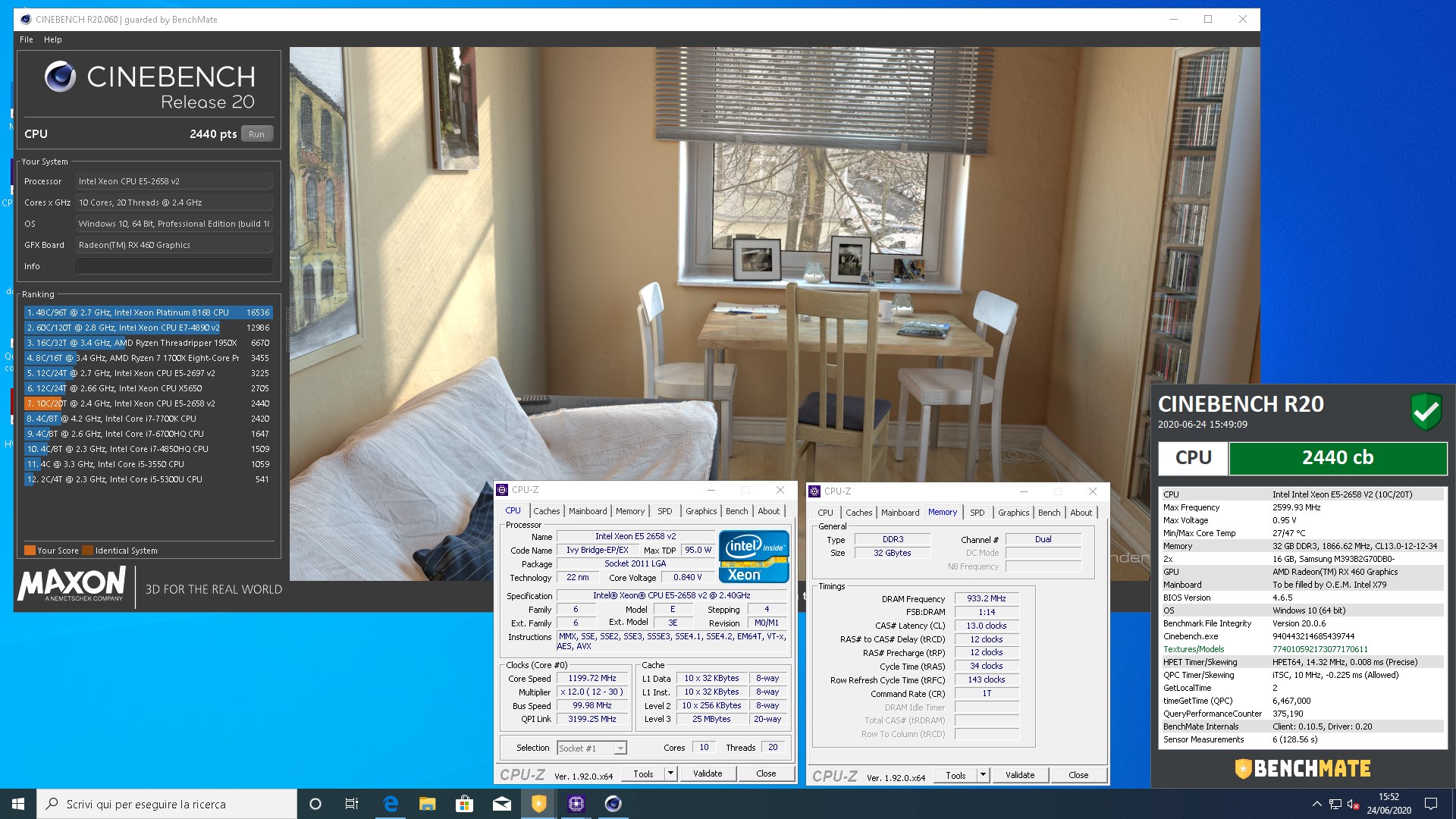
Task: Click the Identical System legend swatch
Action: [x=87, y=551]
